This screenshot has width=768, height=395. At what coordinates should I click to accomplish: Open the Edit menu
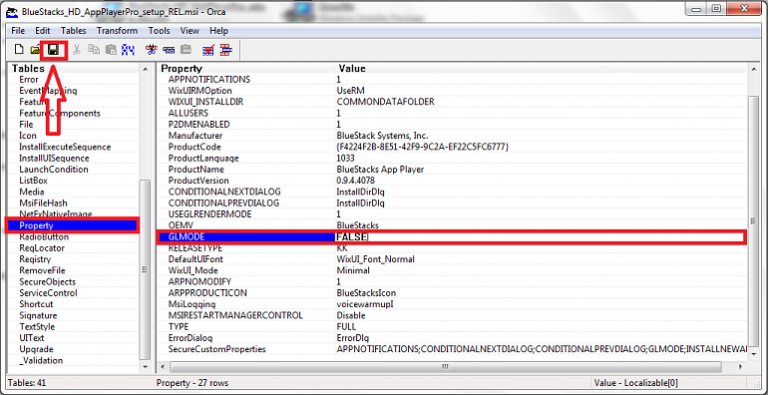[43, 30]
